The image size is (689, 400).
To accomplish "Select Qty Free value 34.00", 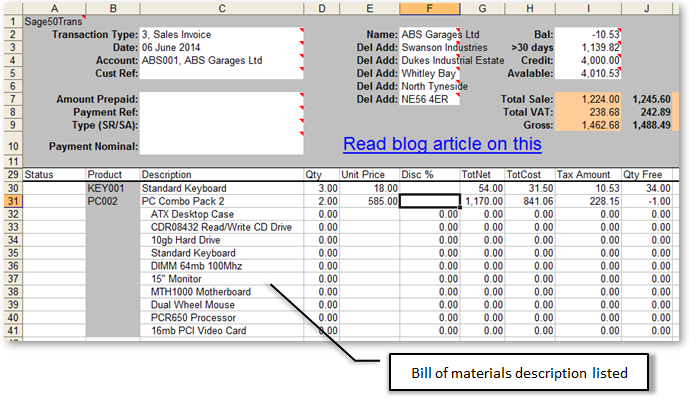I will [647, 189].
